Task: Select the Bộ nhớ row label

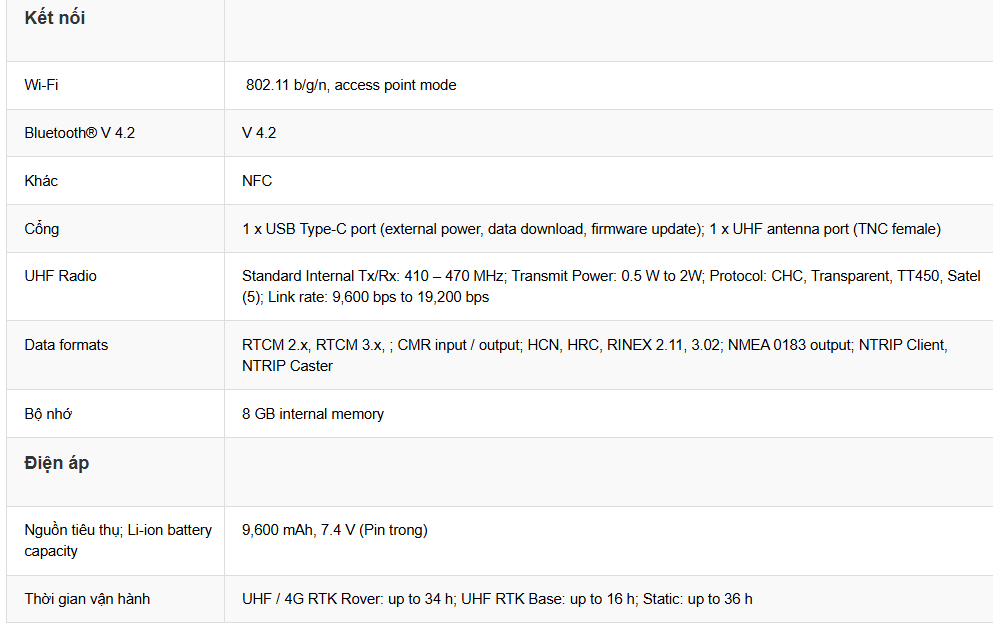Action: click(x=48, y=414)
